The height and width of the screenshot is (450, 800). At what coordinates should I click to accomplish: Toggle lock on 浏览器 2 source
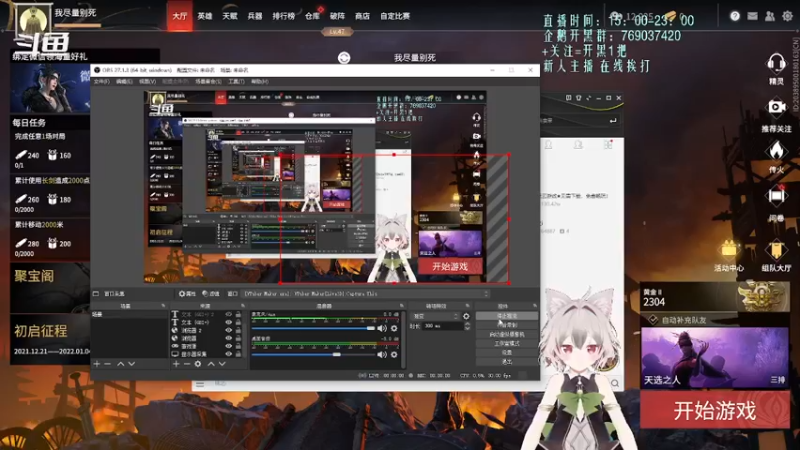click(238, 330)
